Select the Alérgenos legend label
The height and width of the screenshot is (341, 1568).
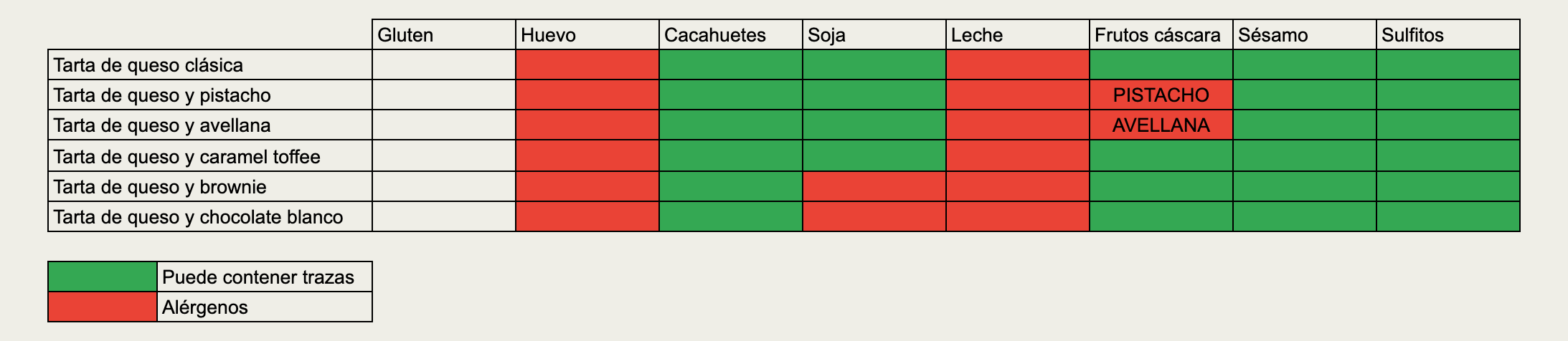[x=205, y=307]
